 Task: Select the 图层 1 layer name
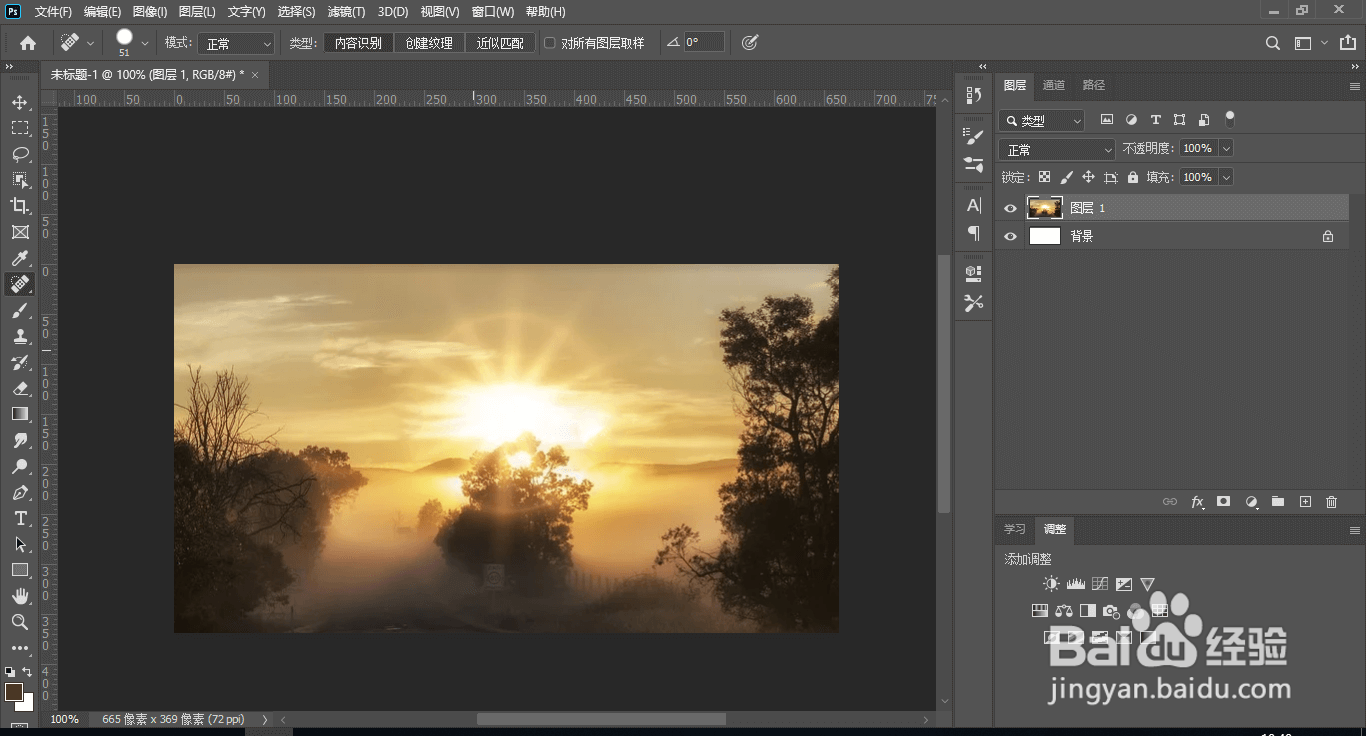(x=1088, y=208)
